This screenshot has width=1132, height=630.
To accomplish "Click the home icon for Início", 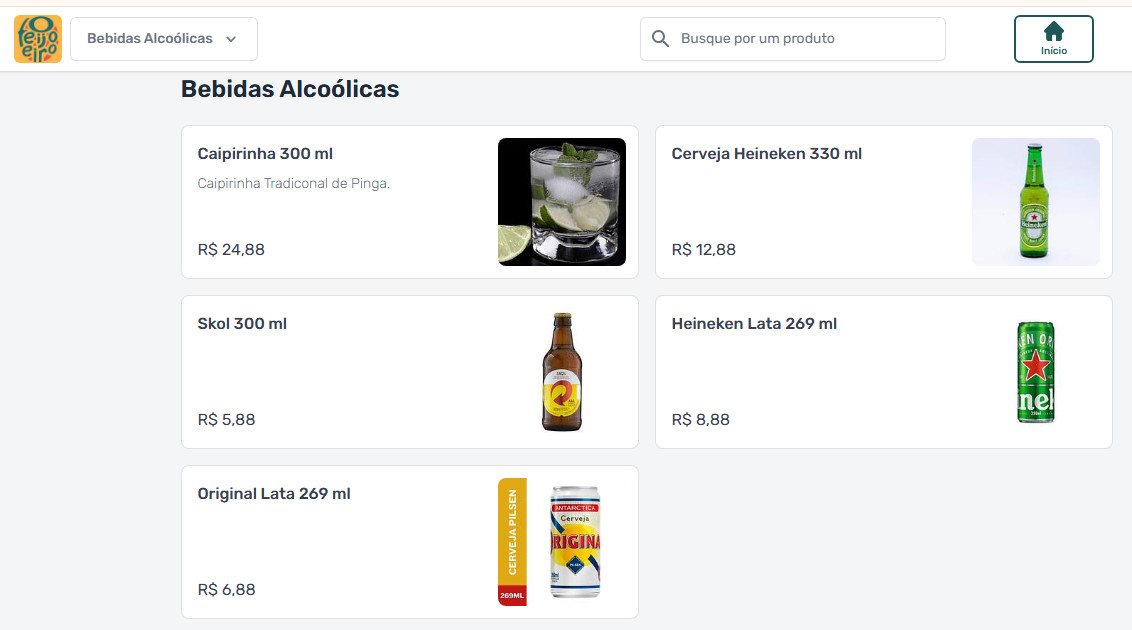I will point(1053,32).
